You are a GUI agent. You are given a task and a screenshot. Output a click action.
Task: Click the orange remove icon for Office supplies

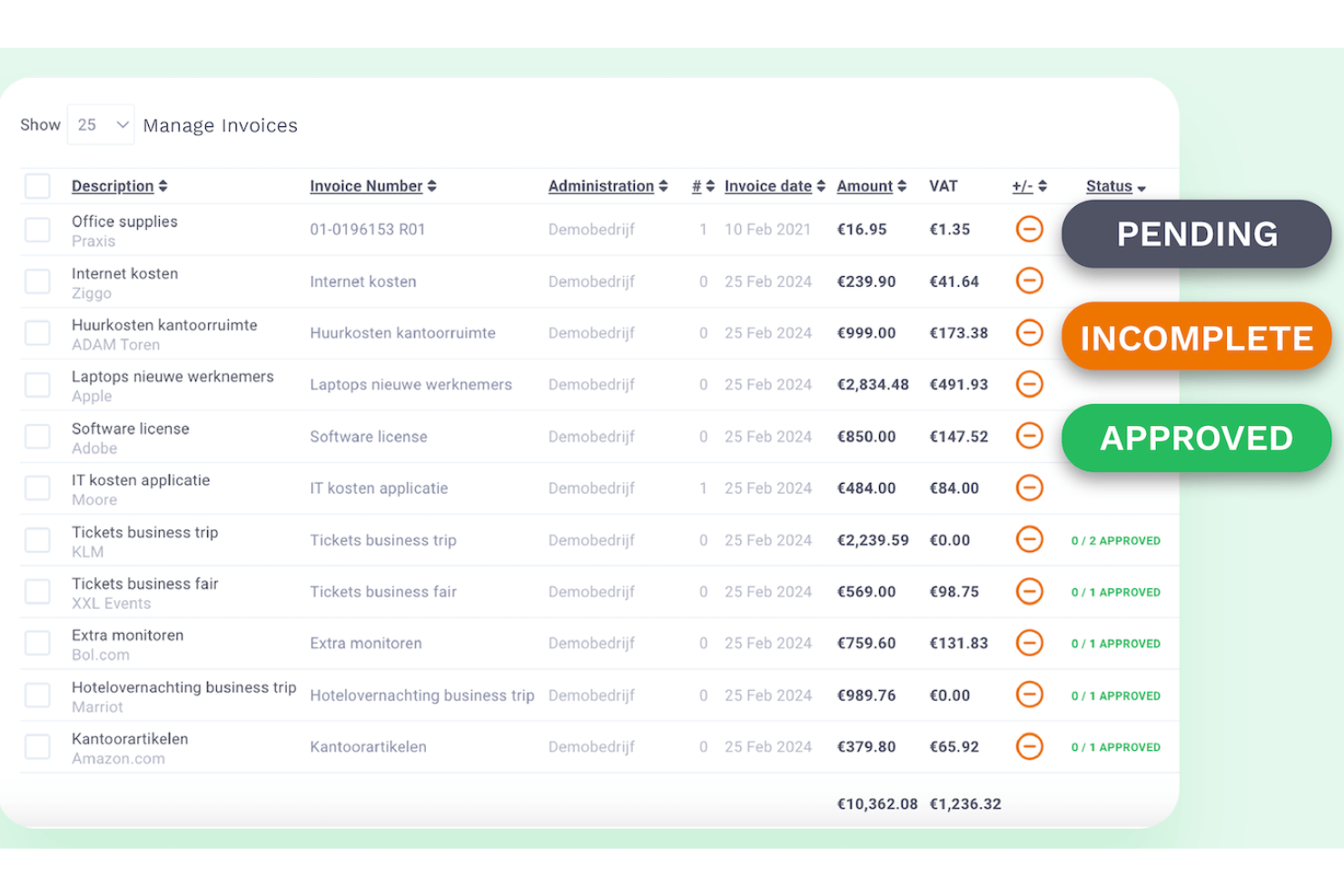[1029, 229]
